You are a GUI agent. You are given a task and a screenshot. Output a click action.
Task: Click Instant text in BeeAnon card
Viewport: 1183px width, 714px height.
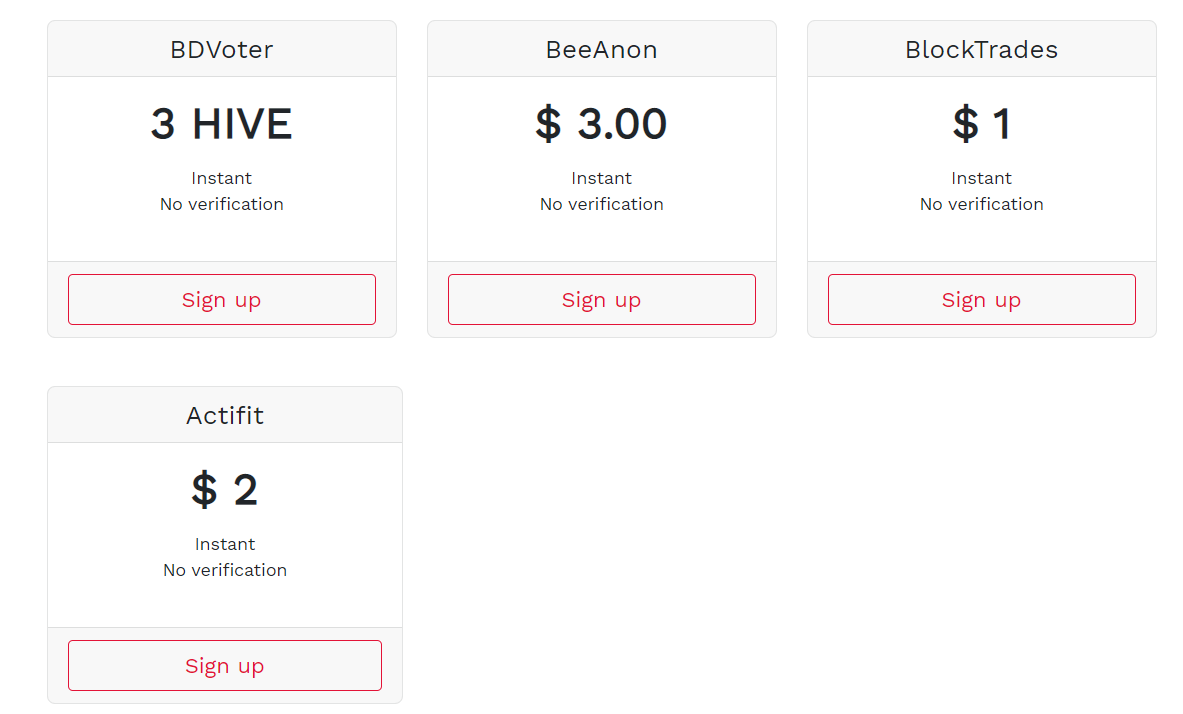(601, 178)
